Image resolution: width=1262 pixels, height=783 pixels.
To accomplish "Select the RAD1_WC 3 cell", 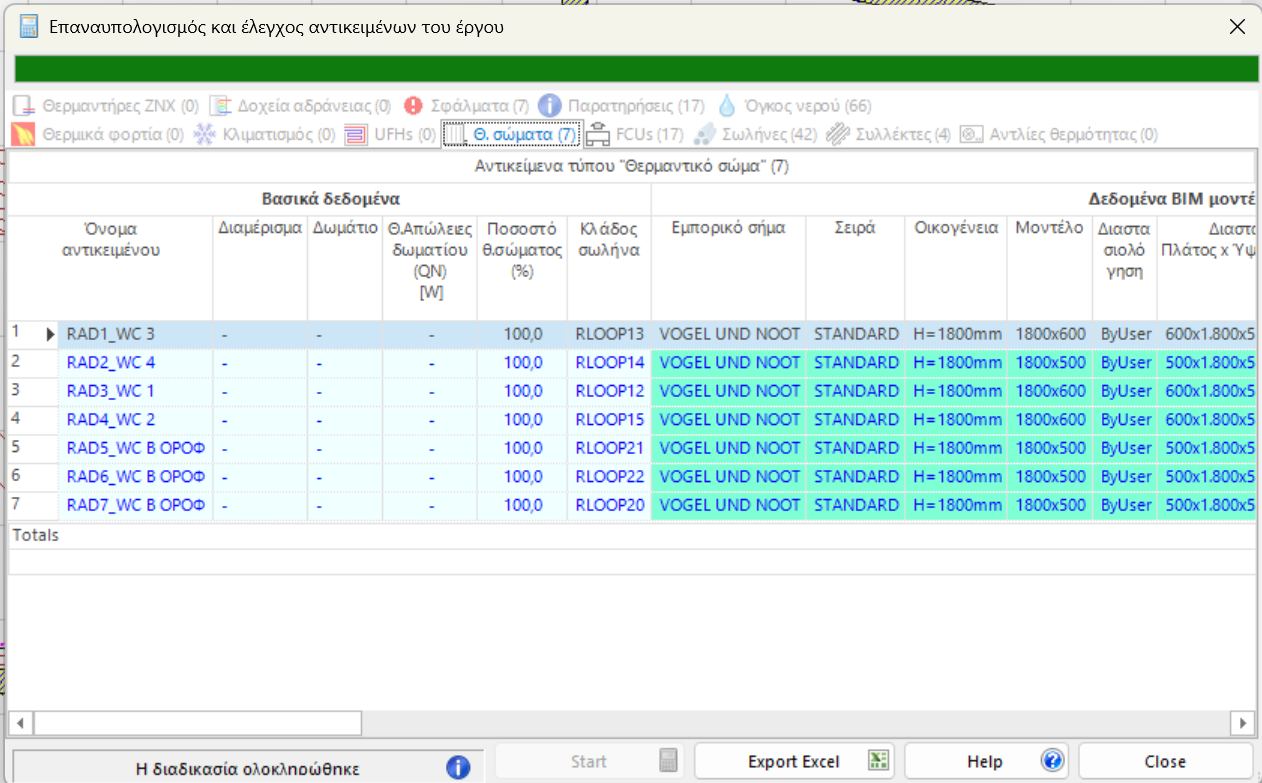I will 135,334.
